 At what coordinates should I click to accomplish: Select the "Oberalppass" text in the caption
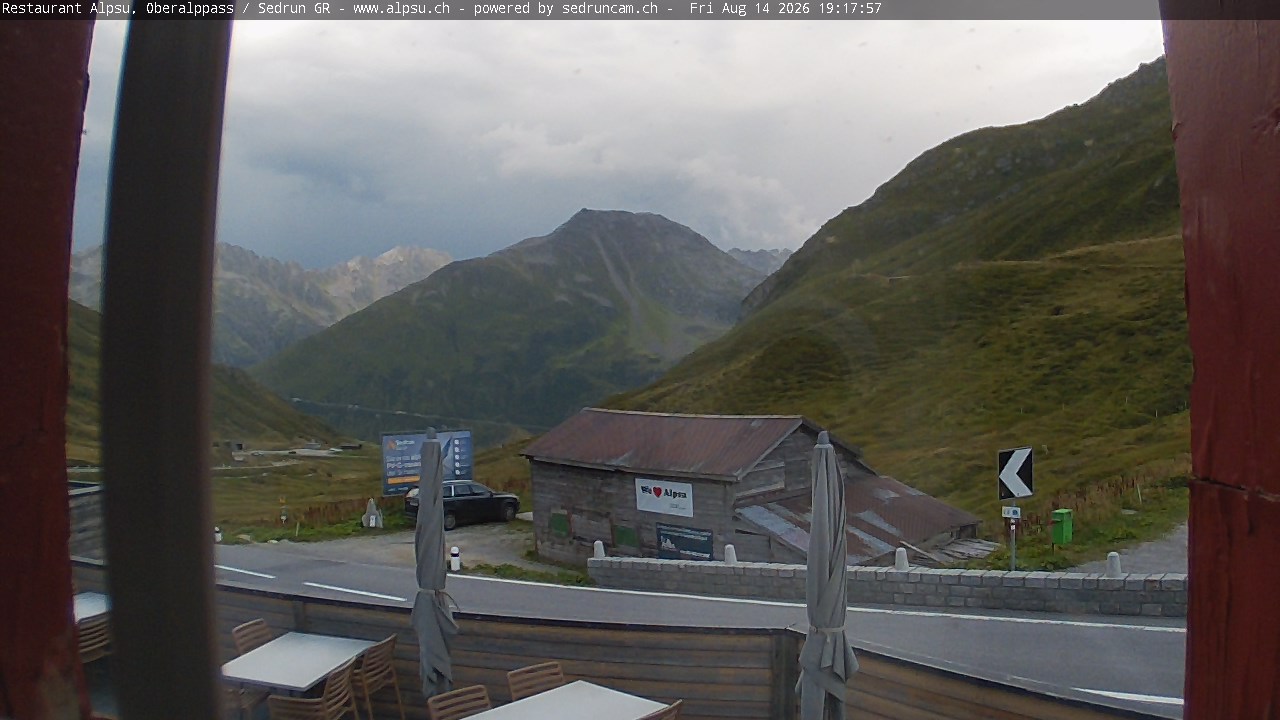(190, 9)
